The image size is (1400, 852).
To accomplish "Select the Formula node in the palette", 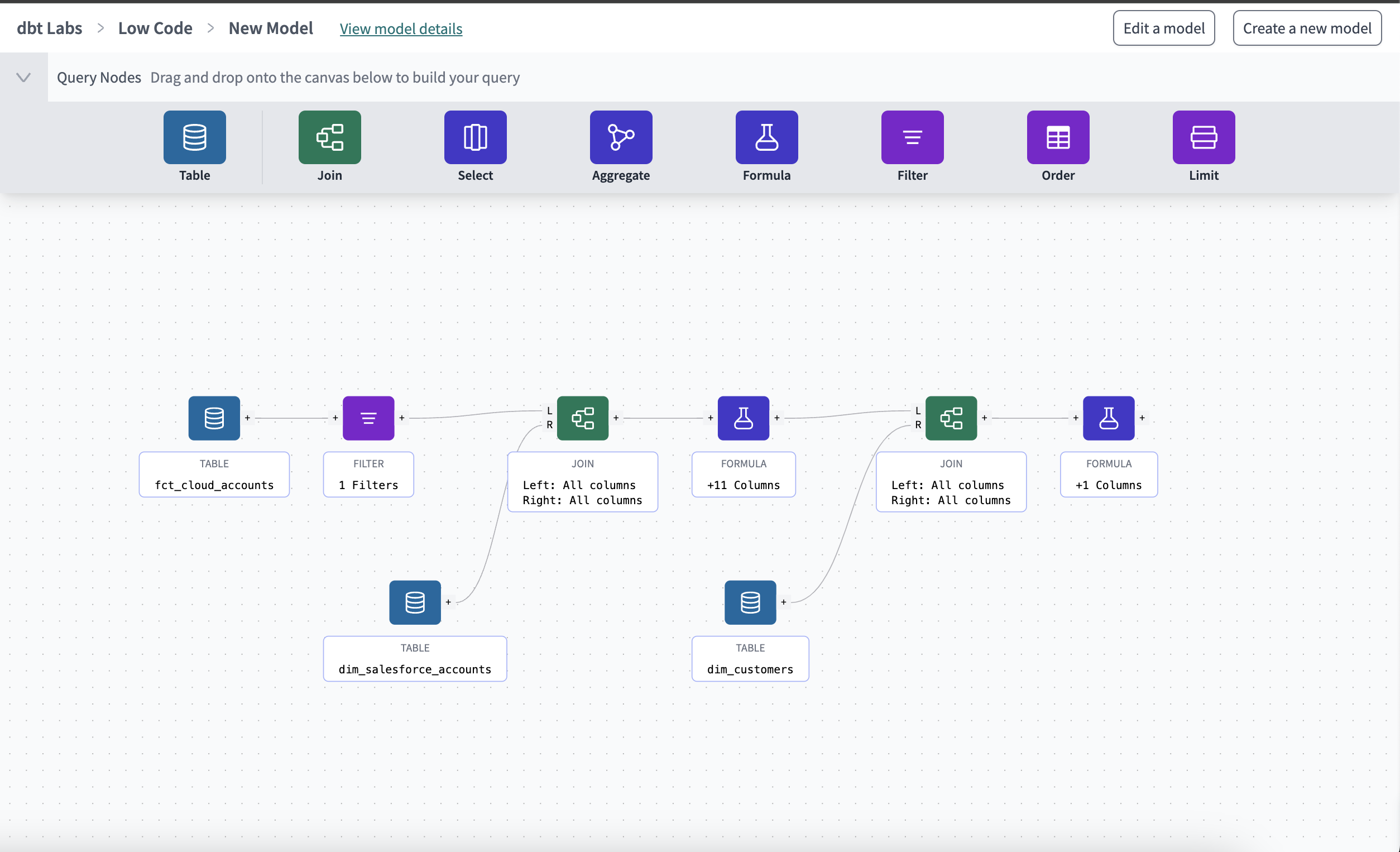I will click(x=766, y=137).
